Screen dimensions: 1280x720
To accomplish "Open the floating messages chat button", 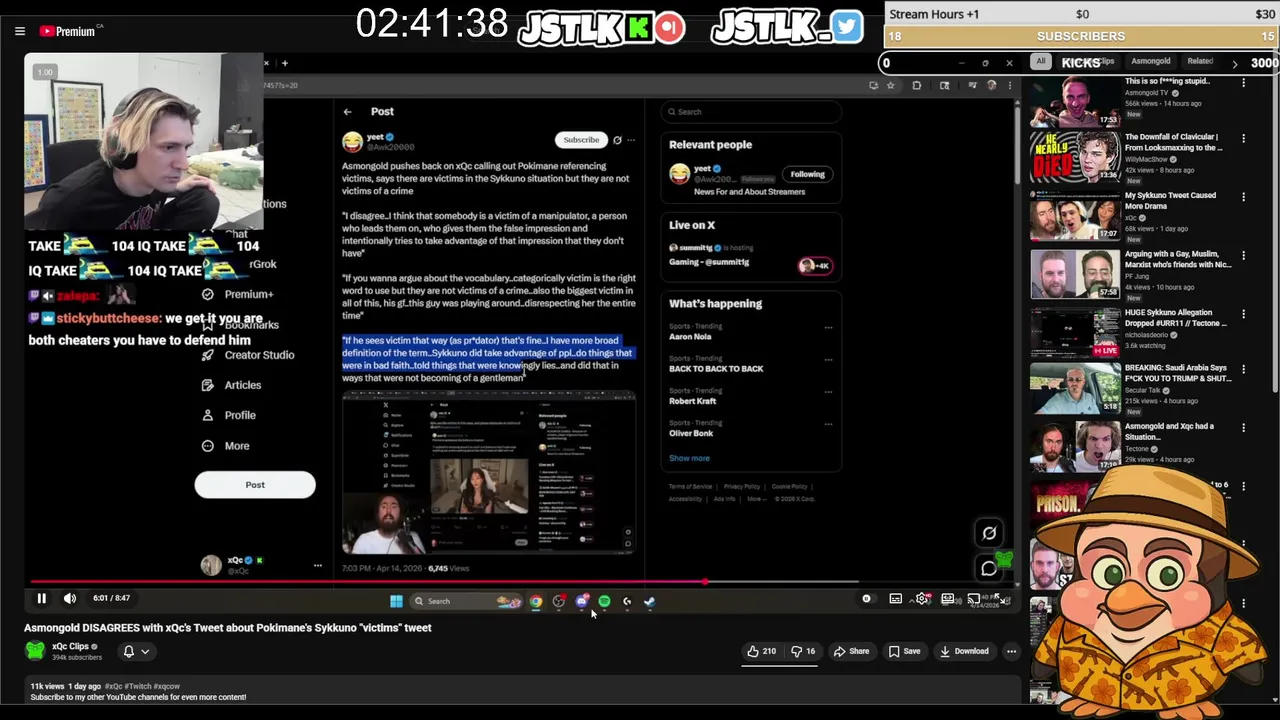I will click(989, 568).
